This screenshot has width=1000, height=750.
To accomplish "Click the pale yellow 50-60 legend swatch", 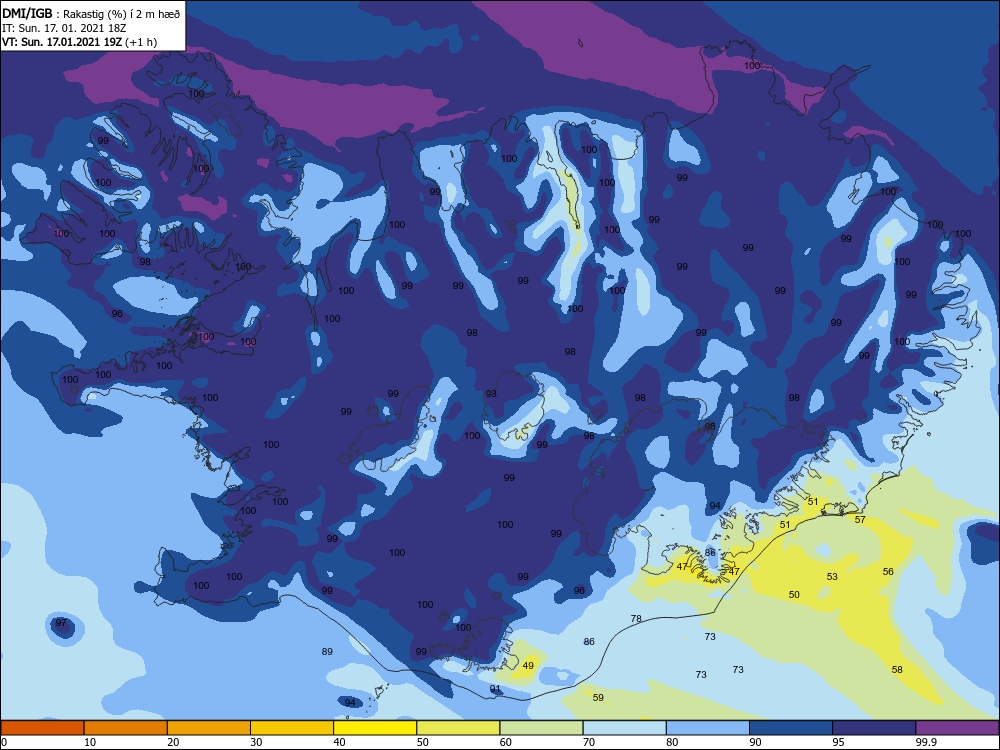I will [458, 728].
